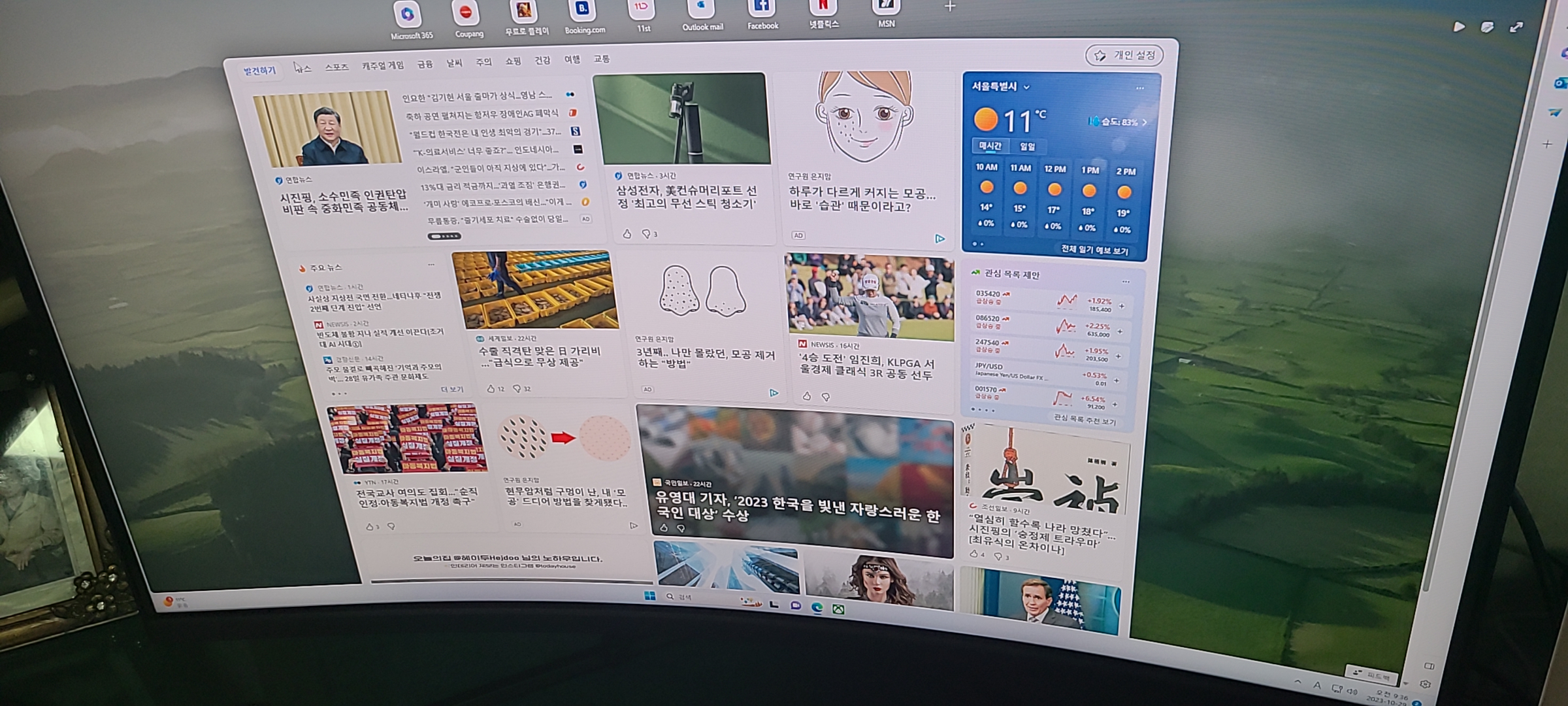Image resolution: width=1568 pixels, height=706 pixels.
Task: Open the 전국교사 여의도 집회 thumbnail
Action: click(407, 438)
